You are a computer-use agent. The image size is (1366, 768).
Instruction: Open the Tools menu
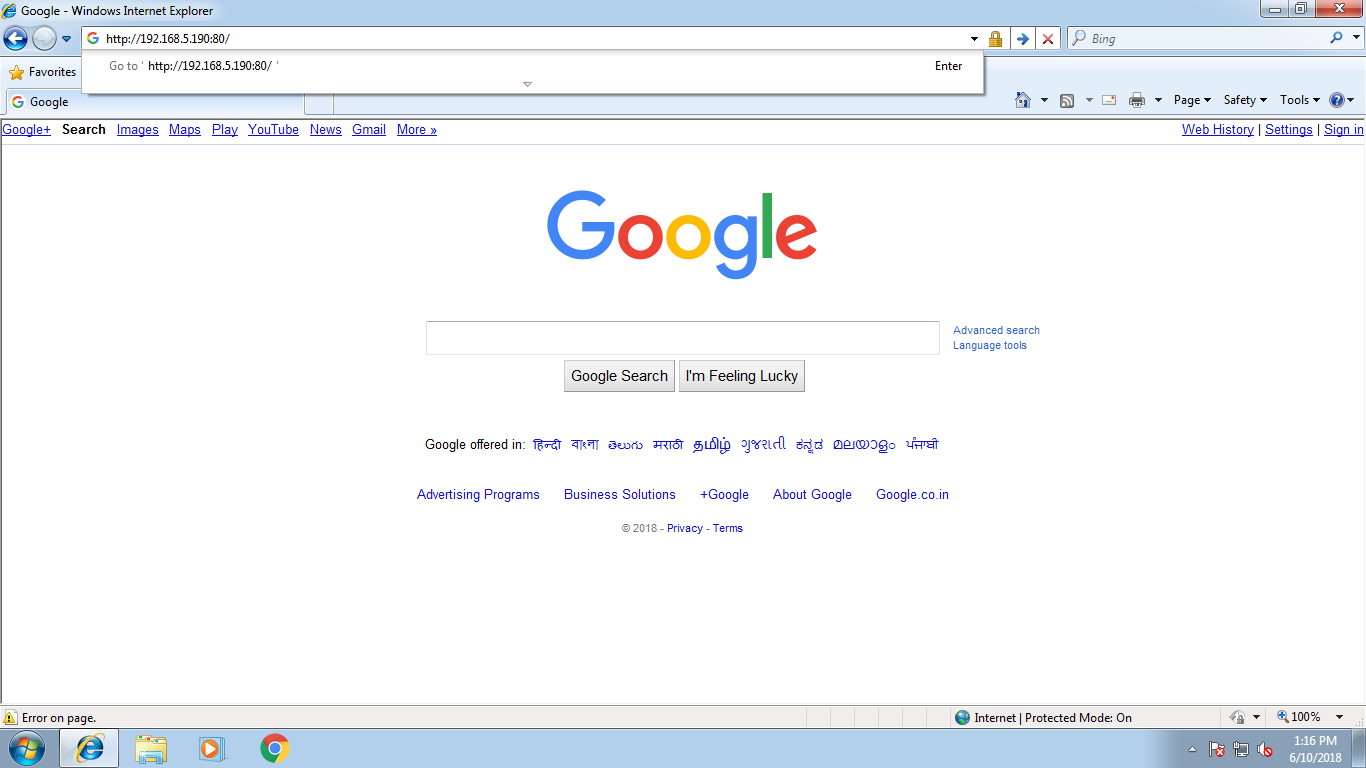tap(1300, 100)
